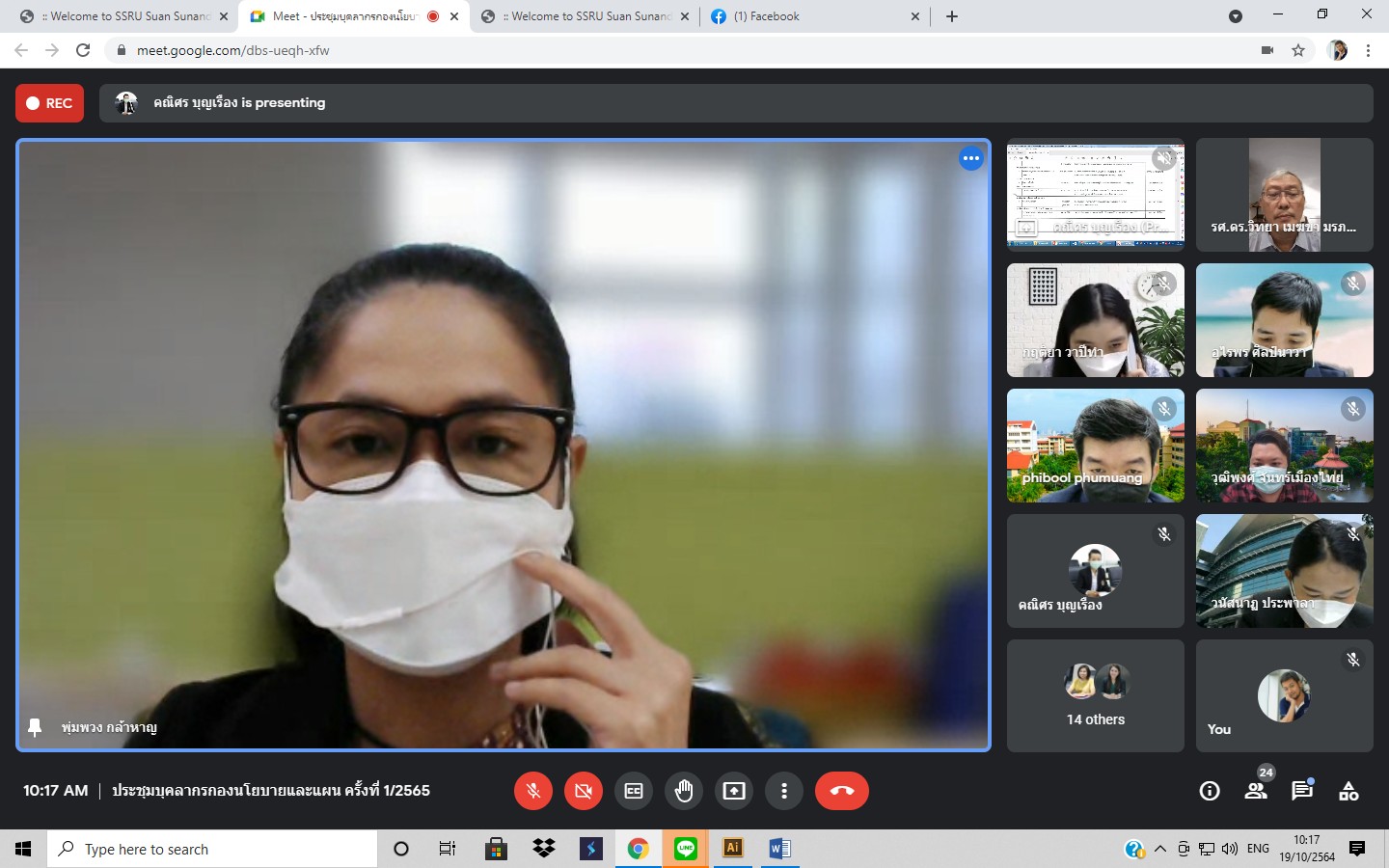Image resolution: width=1389 pixels, height=868 pixels.
Task: Open the LINE app in taskbar
Action: click(x=686, y=849)
